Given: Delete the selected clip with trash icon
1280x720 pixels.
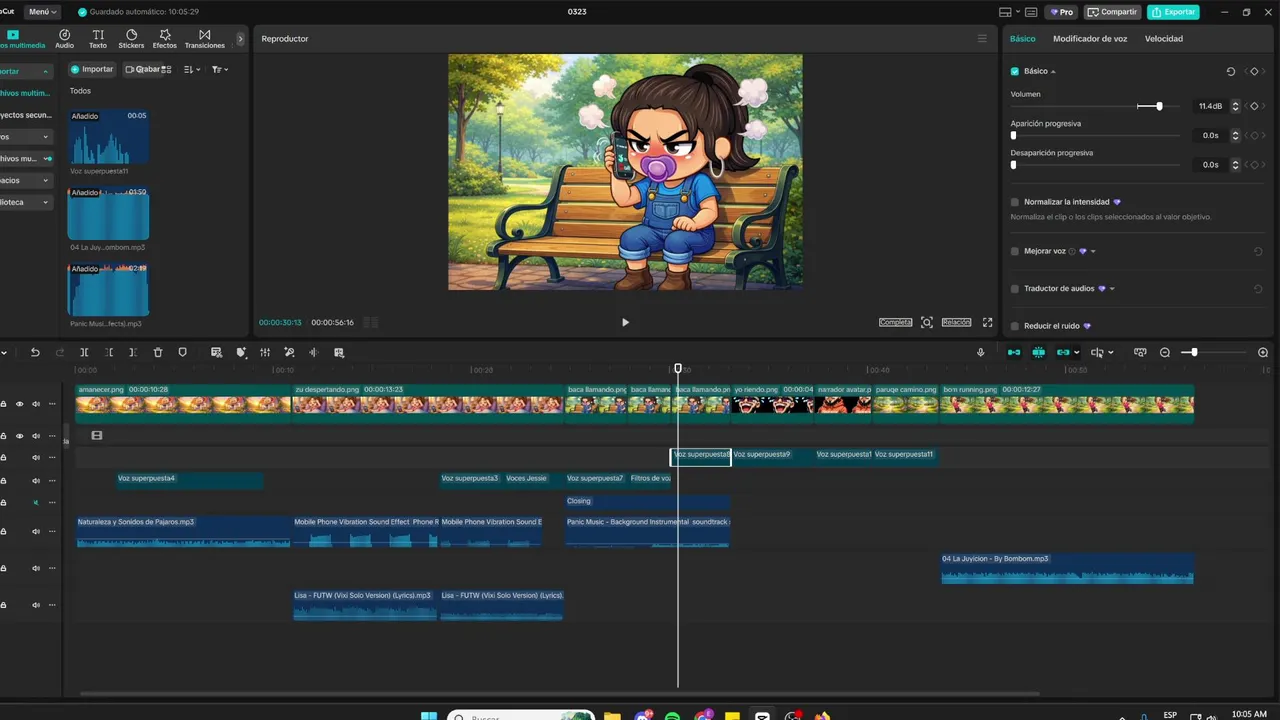Looking at the screenshot, I should (x=158, y=352).
